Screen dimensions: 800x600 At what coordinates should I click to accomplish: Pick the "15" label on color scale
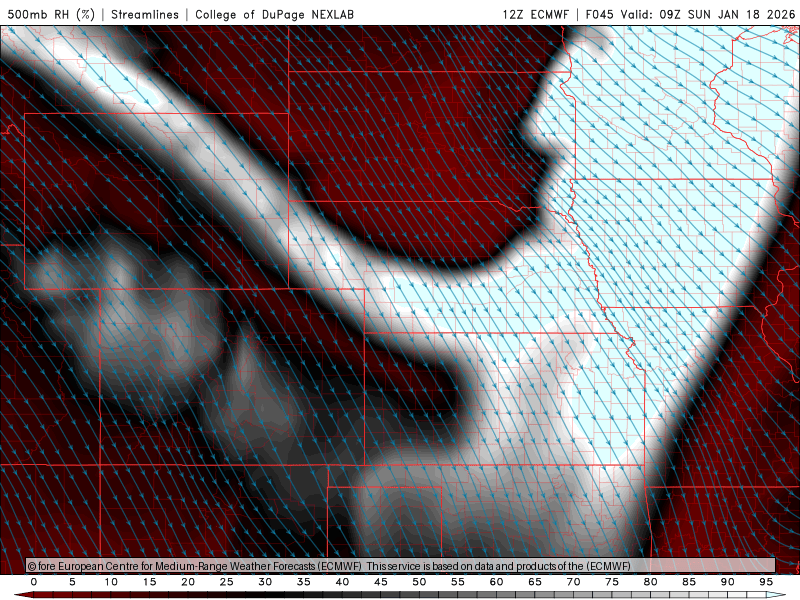[x=149, y=582]
